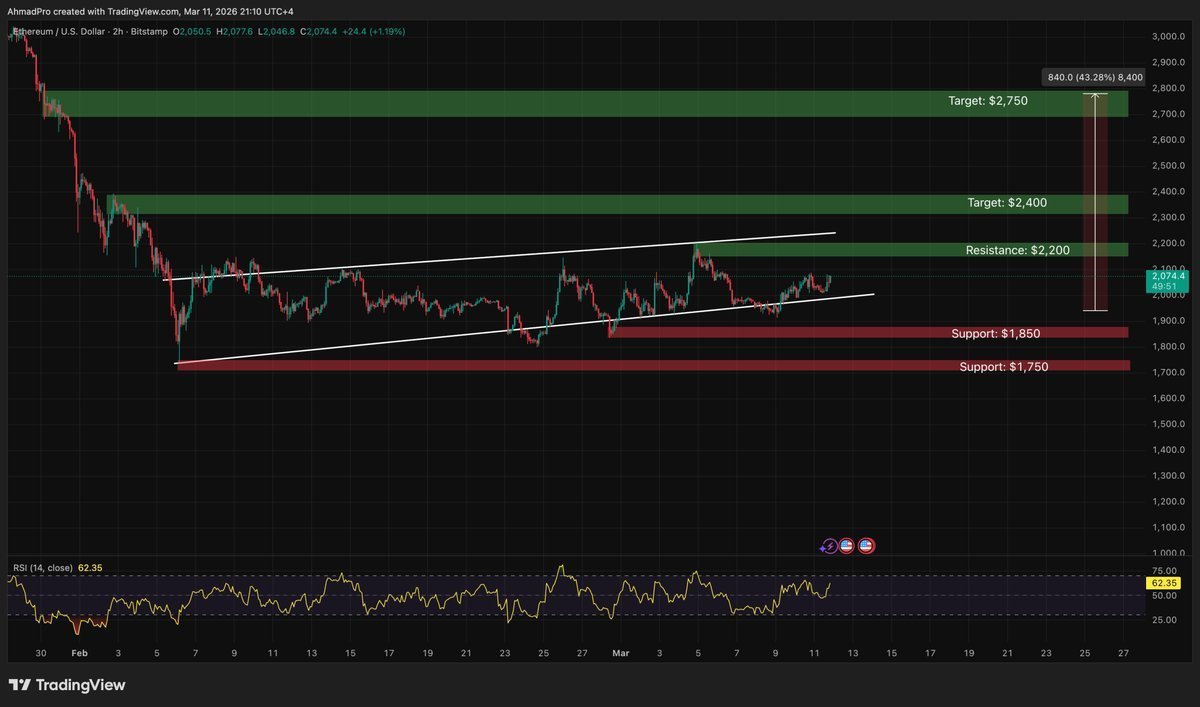This screenshot has width=1200, height=707.
Task: Click the RSI value tag 62.35 on axis
Action: pos(1162,582)
